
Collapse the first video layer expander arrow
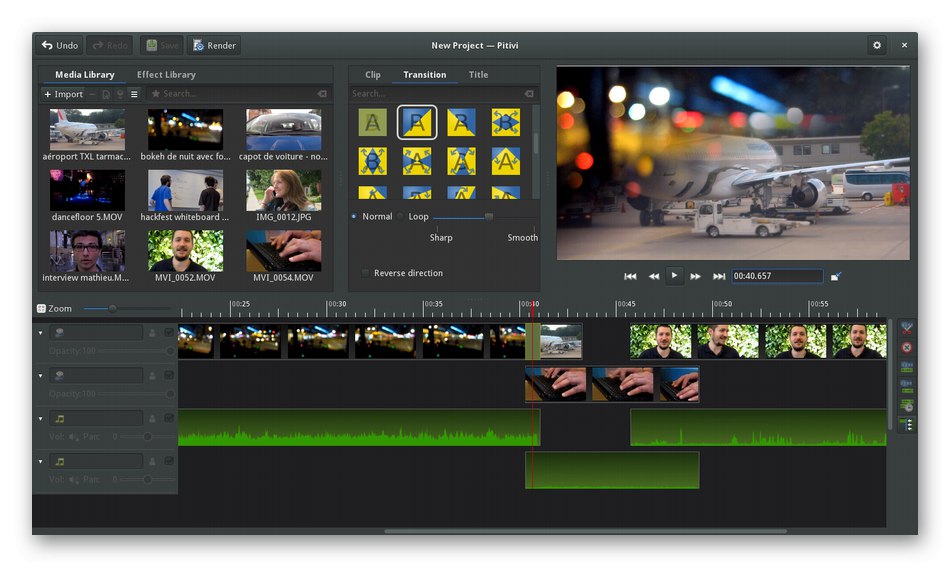(x=41, y=333)
